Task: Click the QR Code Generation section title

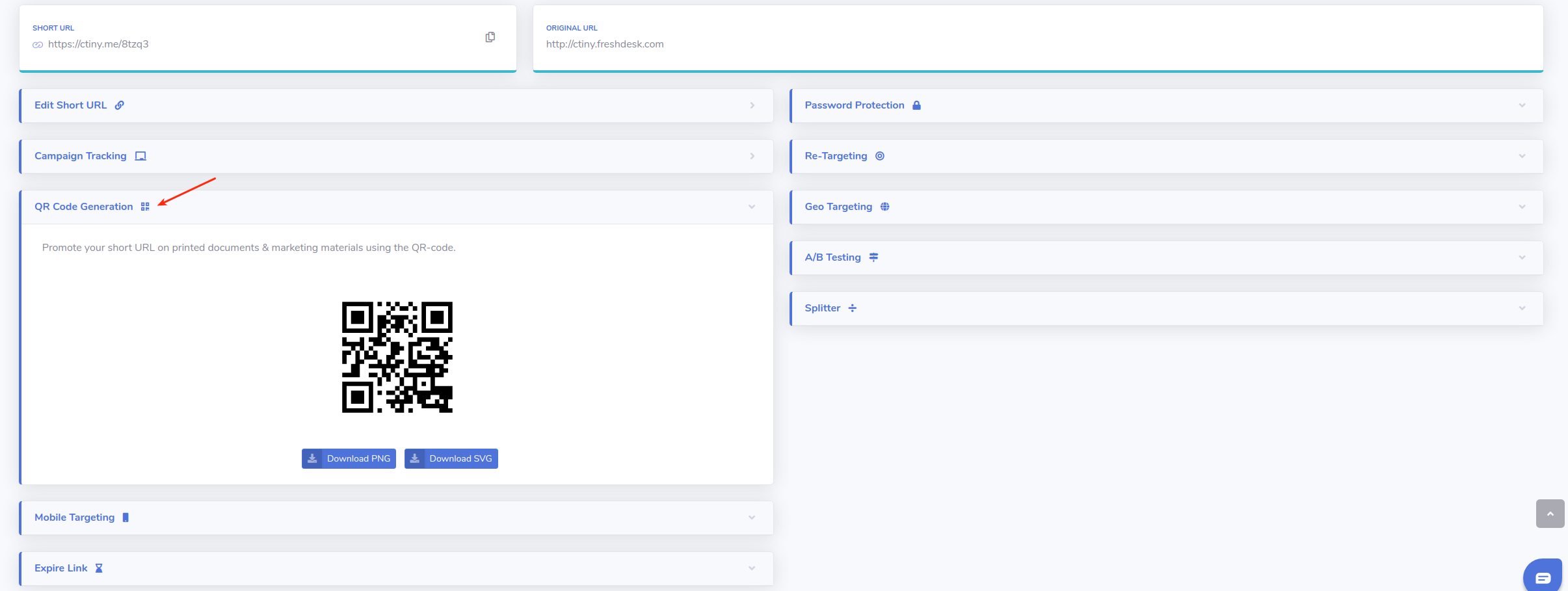Action: click(x=83, y=207)
